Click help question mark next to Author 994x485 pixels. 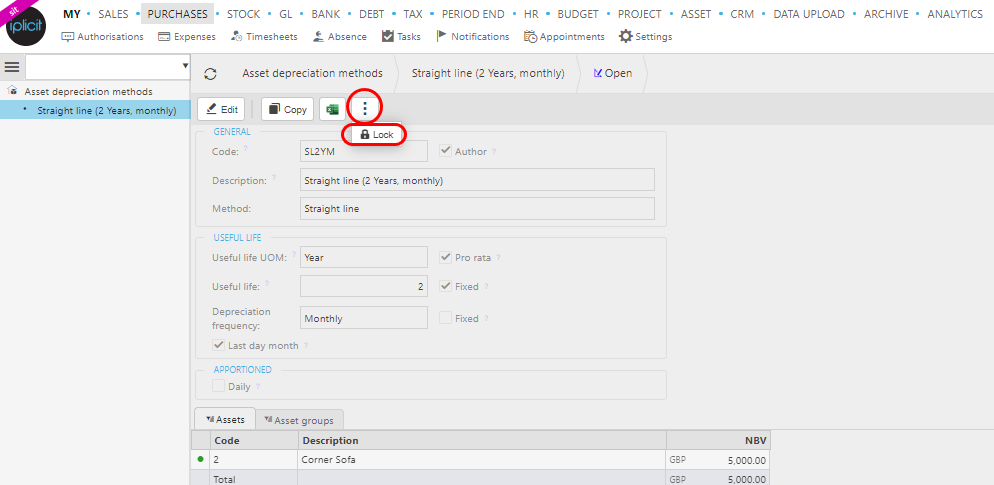[494, 152]
